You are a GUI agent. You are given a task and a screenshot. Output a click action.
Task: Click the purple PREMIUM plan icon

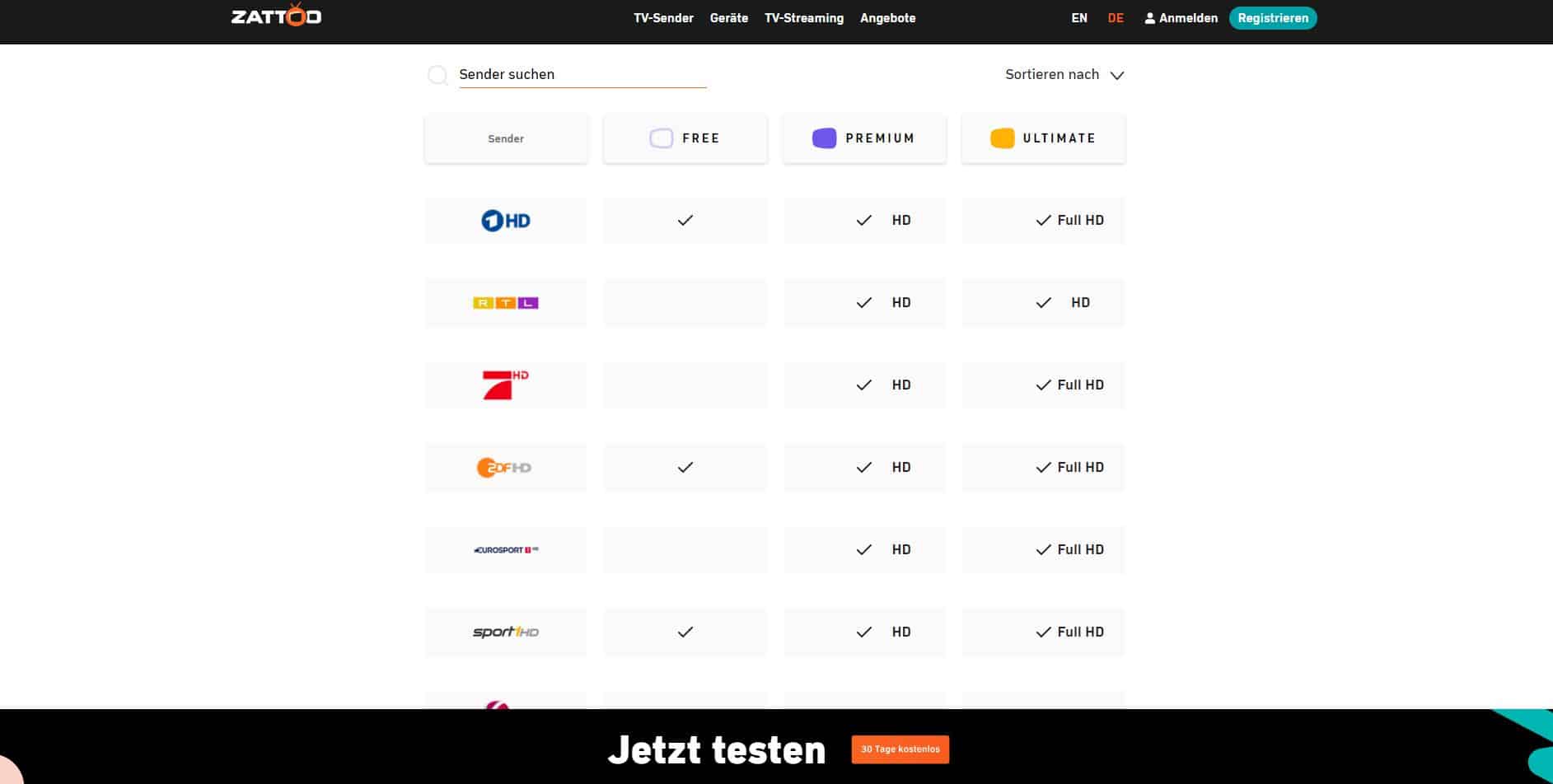point(825,138)
